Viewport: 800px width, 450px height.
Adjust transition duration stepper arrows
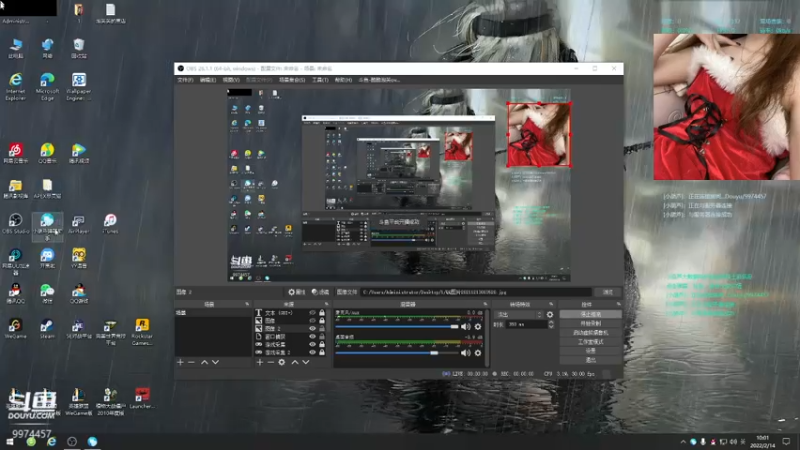[x=551, y=324]
